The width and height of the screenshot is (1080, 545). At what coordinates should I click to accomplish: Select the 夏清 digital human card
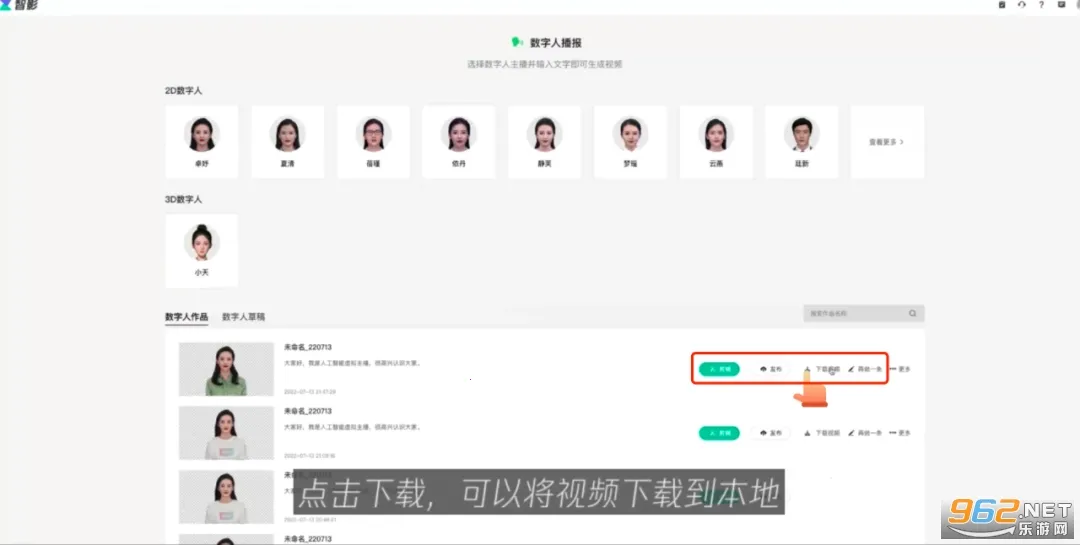click(x=287, y=142)
